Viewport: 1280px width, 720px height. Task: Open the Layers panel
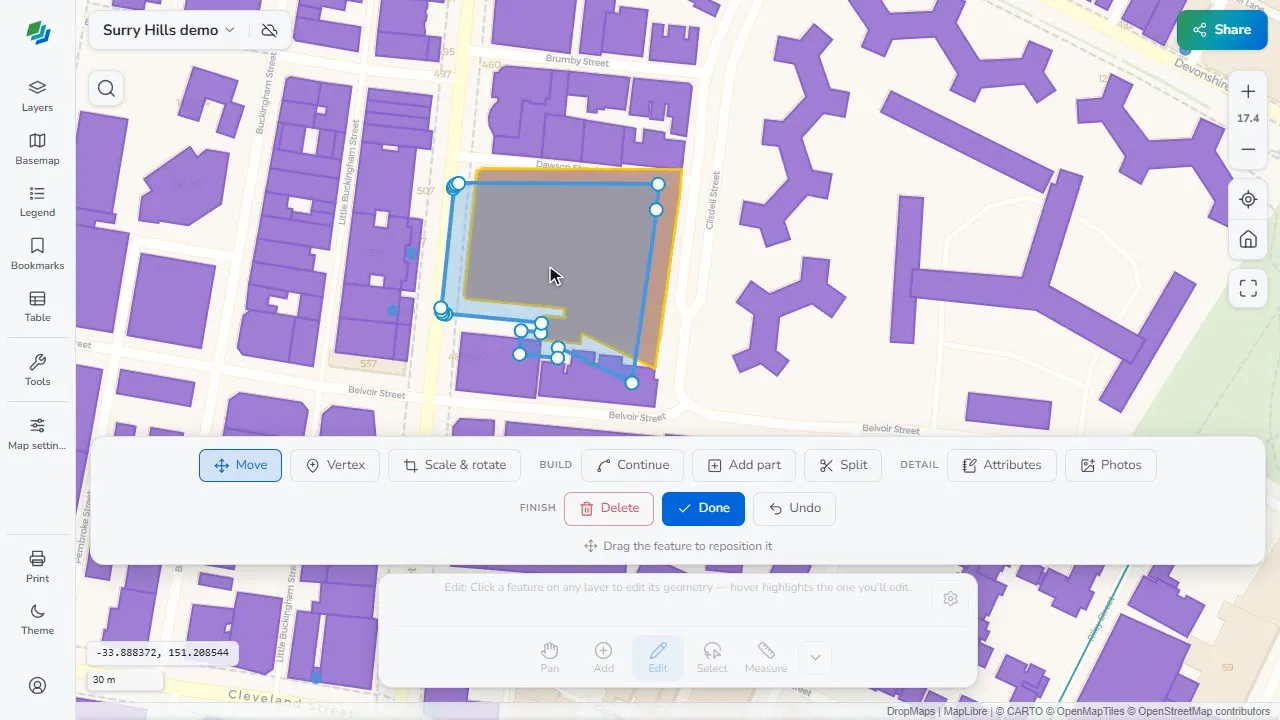(37, 96)
